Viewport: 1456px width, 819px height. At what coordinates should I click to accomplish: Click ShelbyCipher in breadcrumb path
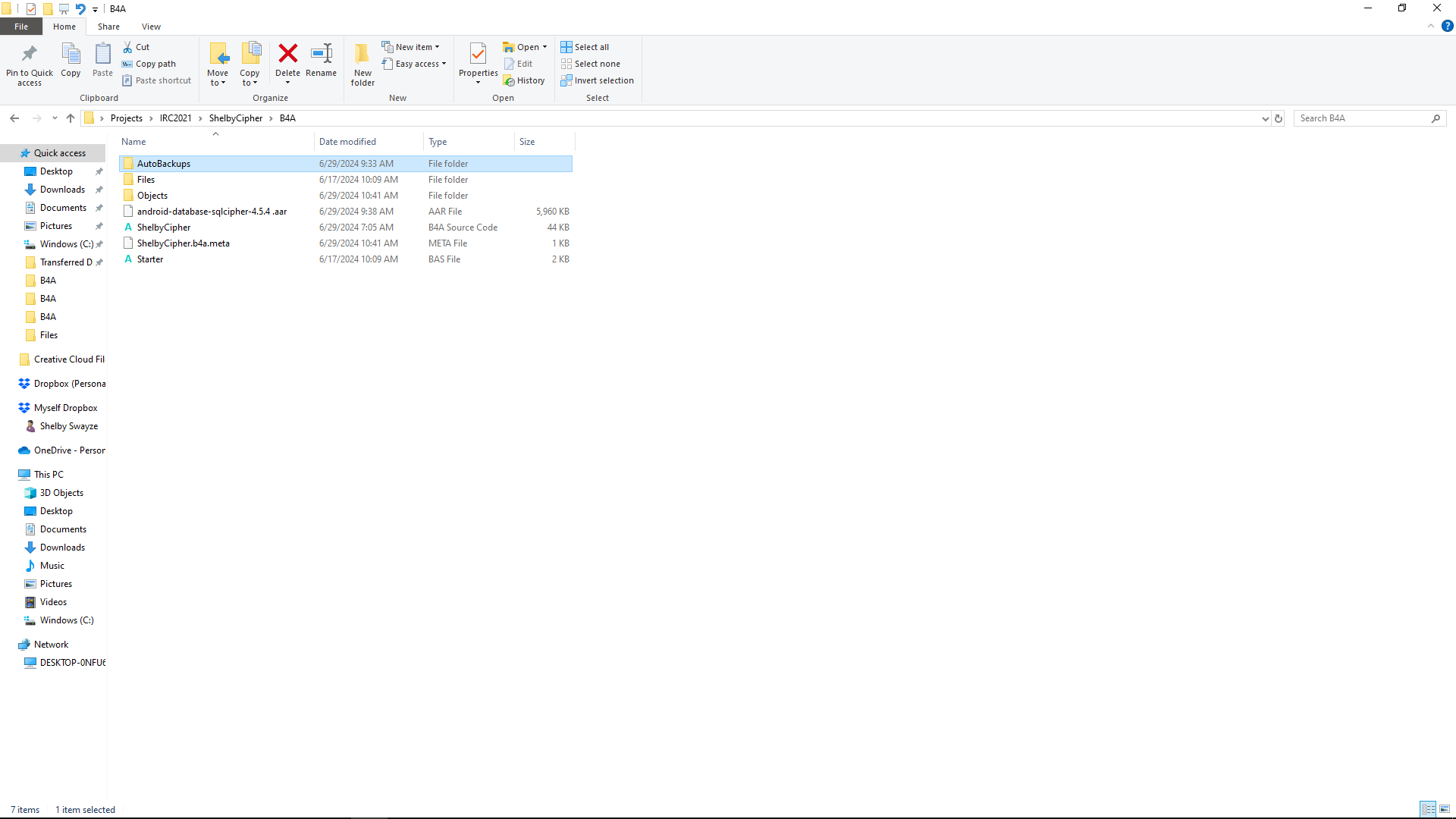pos(235,118)
